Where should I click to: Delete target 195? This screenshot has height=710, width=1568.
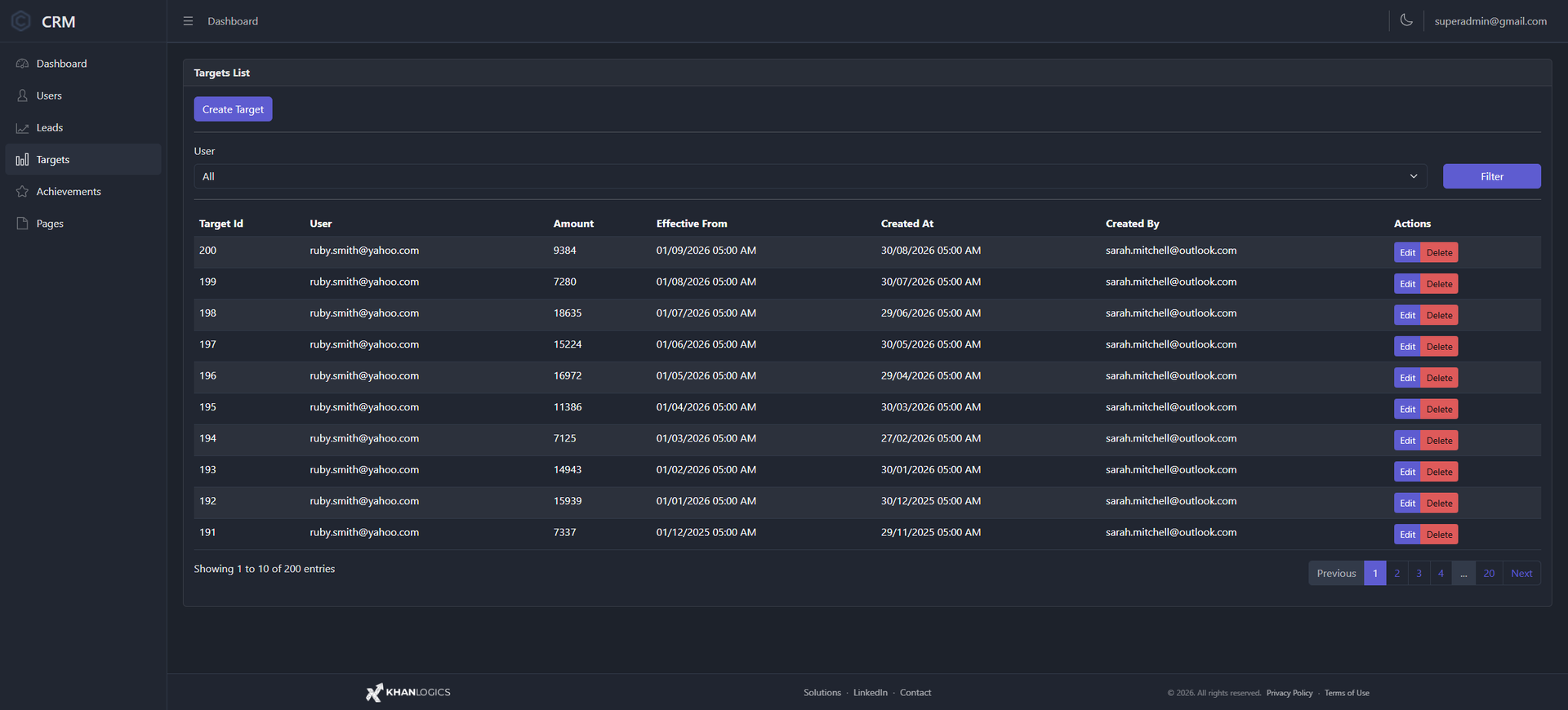[x=1439, y=410]
